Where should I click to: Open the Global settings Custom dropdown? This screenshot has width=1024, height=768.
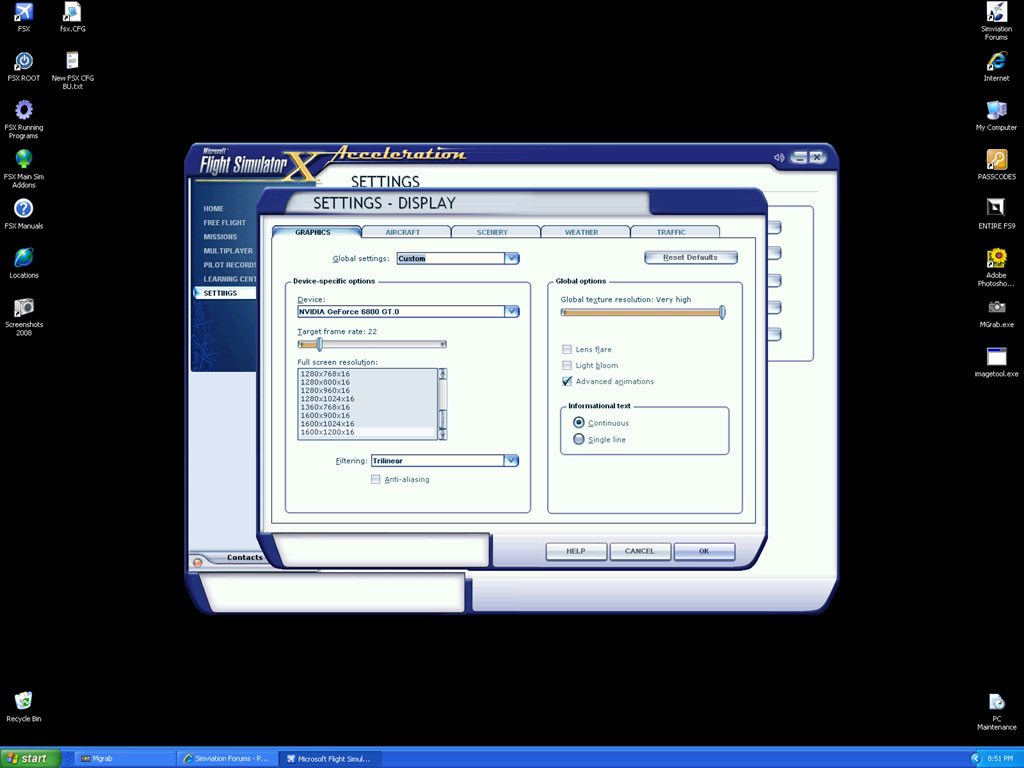512,258
